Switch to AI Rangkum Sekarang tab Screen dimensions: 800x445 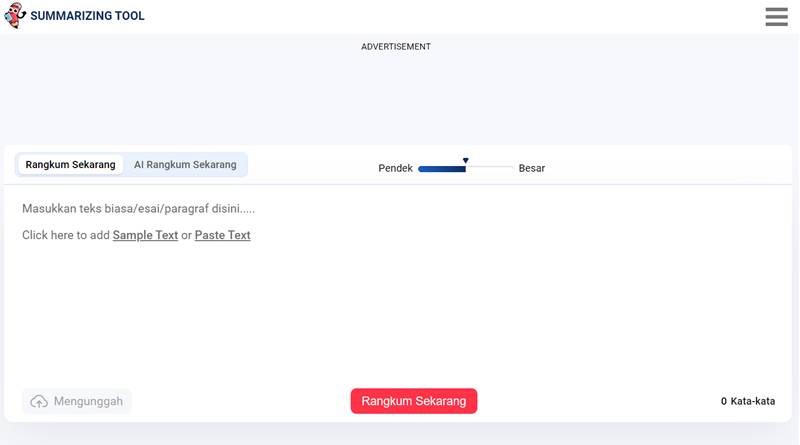185,165
